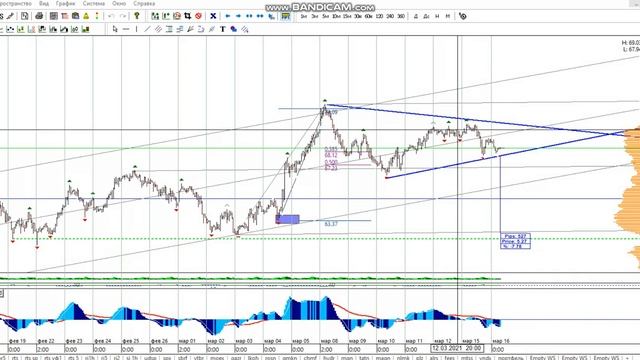
Task: Select the 5м timeframe button
Action: coord(325,16)
